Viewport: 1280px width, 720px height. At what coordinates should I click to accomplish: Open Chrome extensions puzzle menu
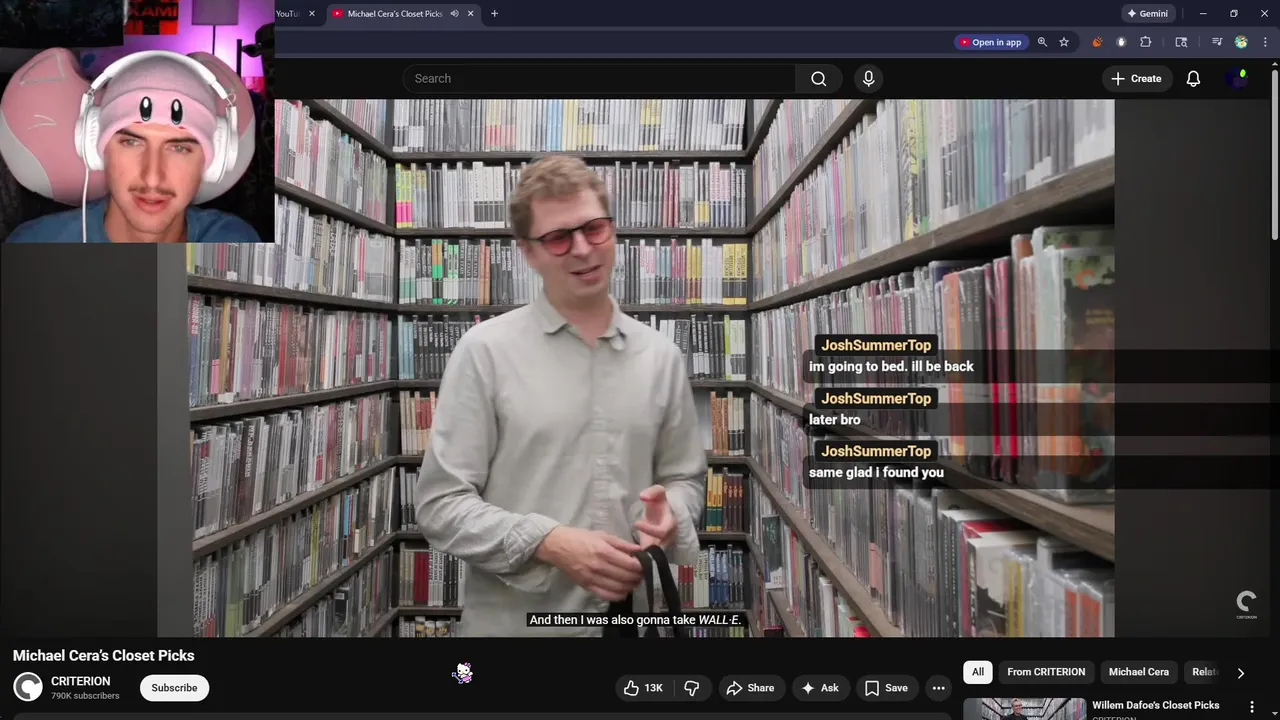pos(1146,42)
